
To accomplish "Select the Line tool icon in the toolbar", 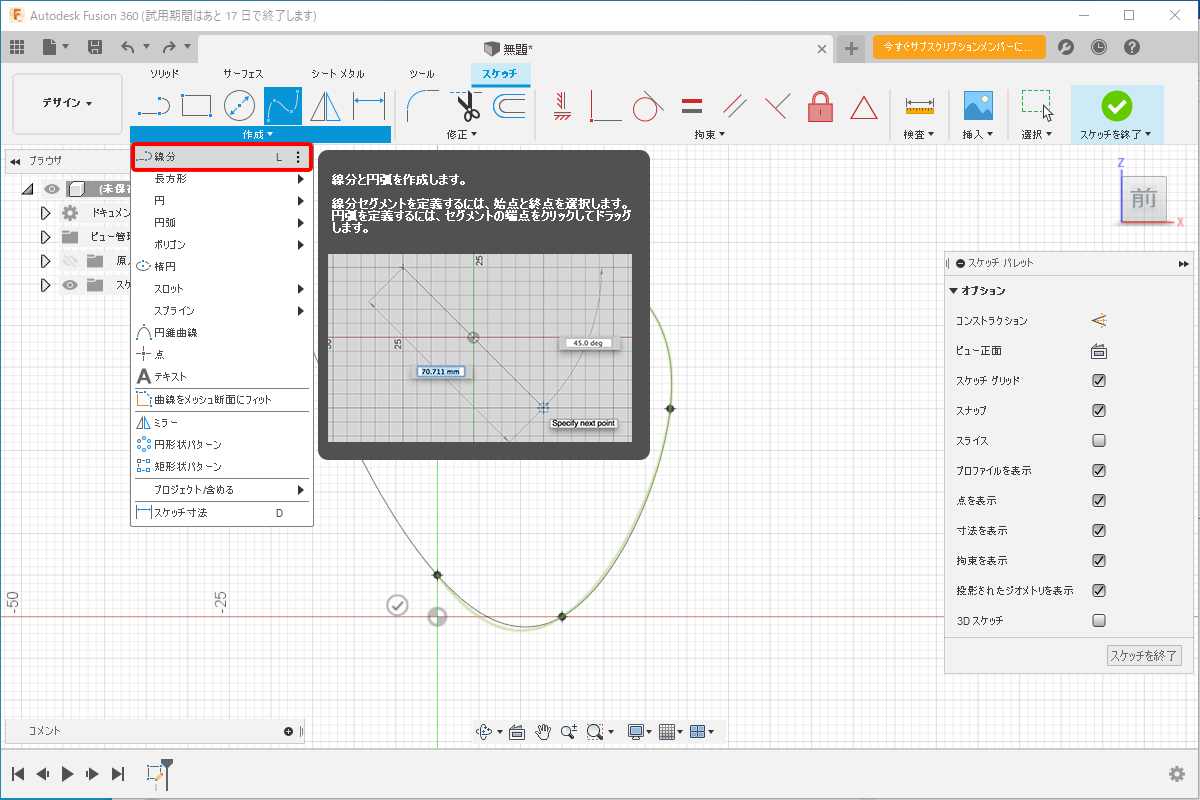I will click(x=153, y=105).
